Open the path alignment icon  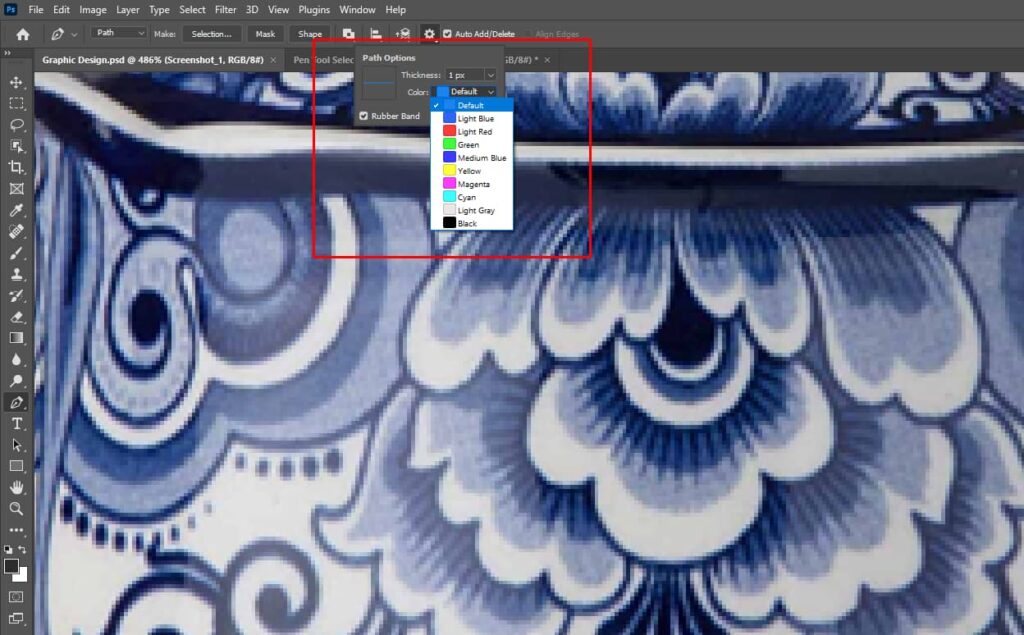click(376, 34)
